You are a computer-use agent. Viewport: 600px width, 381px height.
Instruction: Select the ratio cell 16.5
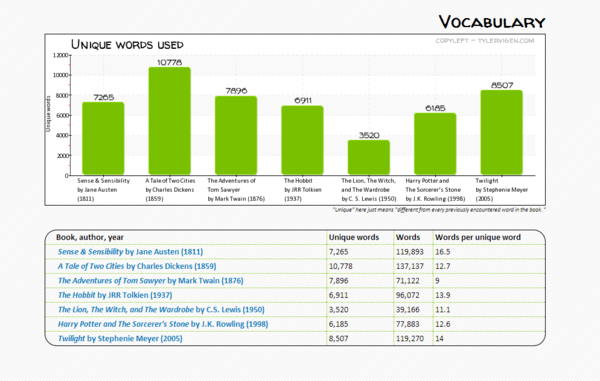click(443, 252)
